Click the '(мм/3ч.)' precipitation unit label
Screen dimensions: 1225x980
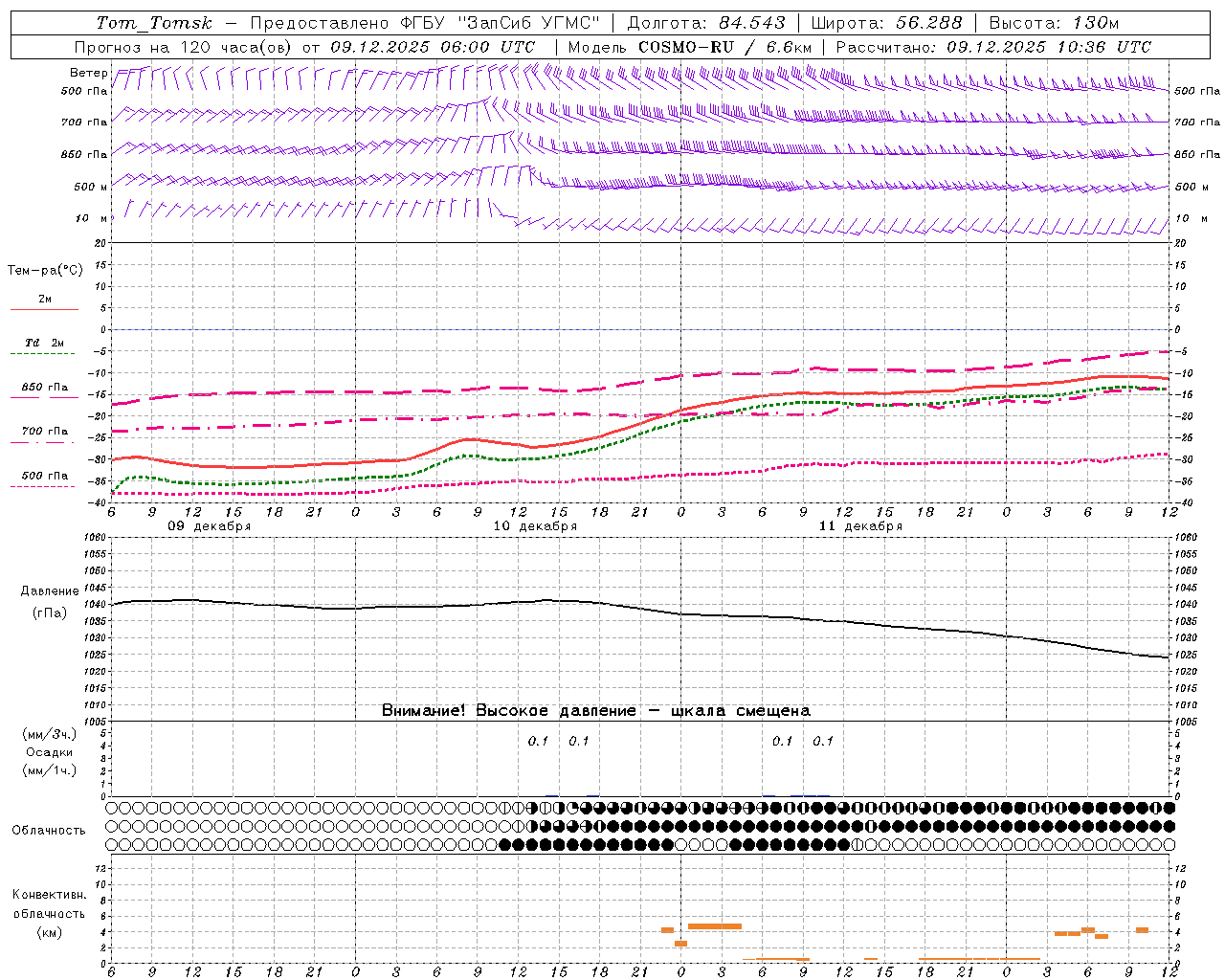pyautogui.click(x=49, y=734)
